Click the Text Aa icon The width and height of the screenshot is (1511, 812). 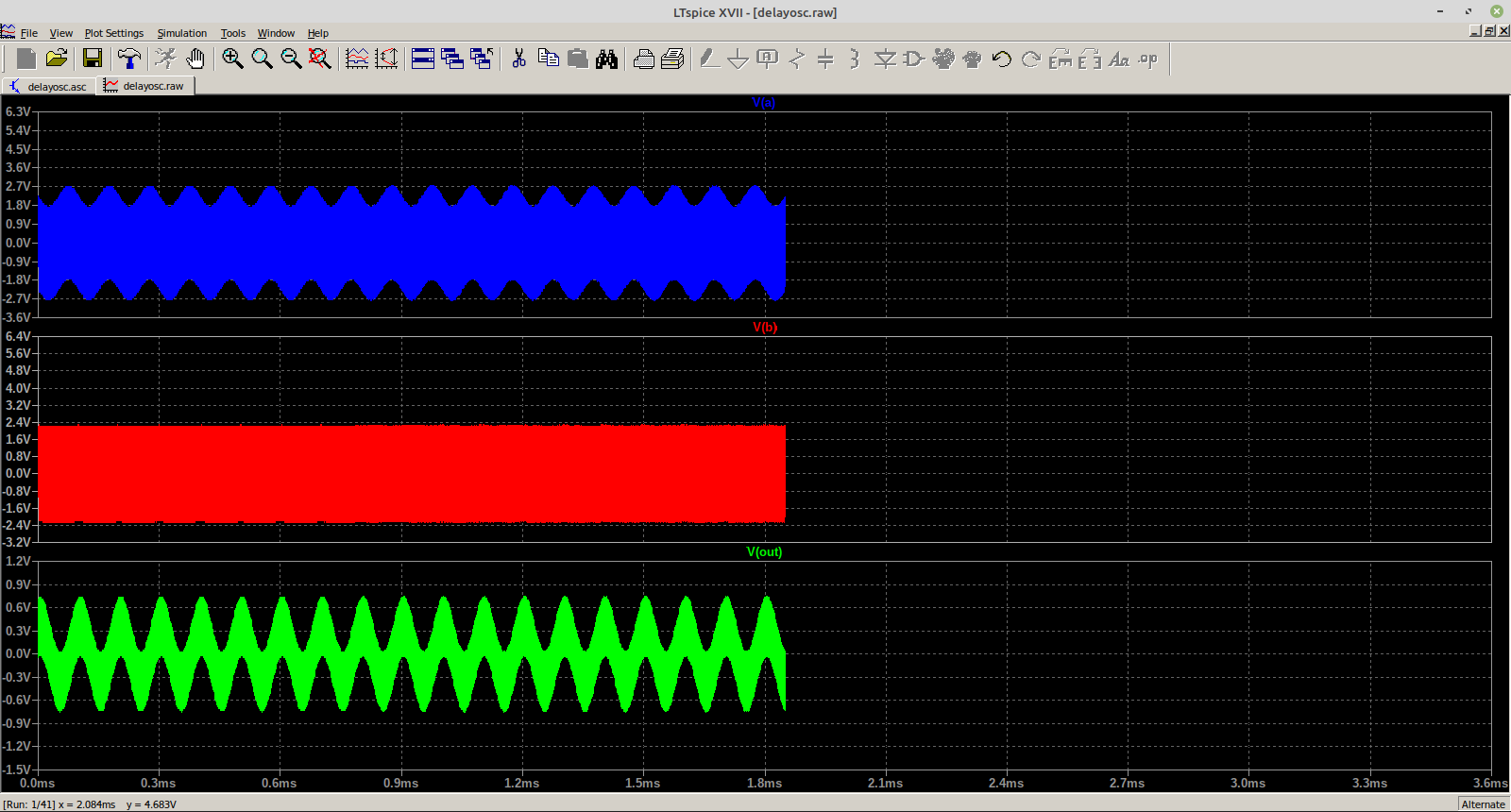click(1119, 59)
